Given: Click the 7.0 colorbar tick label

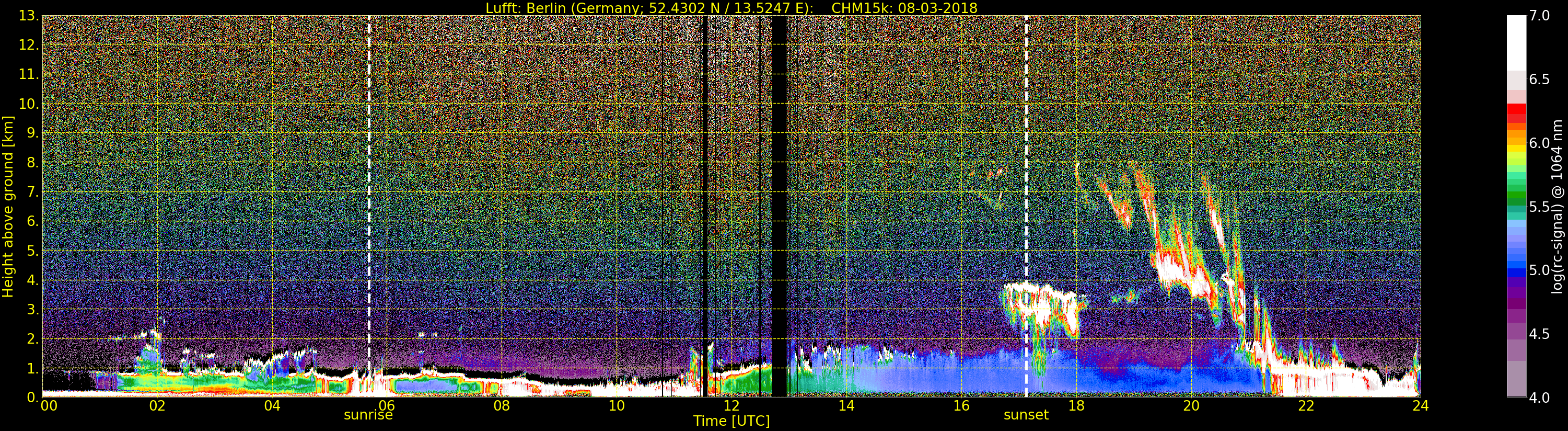Looking at the screenshot, I should 1539,16.
